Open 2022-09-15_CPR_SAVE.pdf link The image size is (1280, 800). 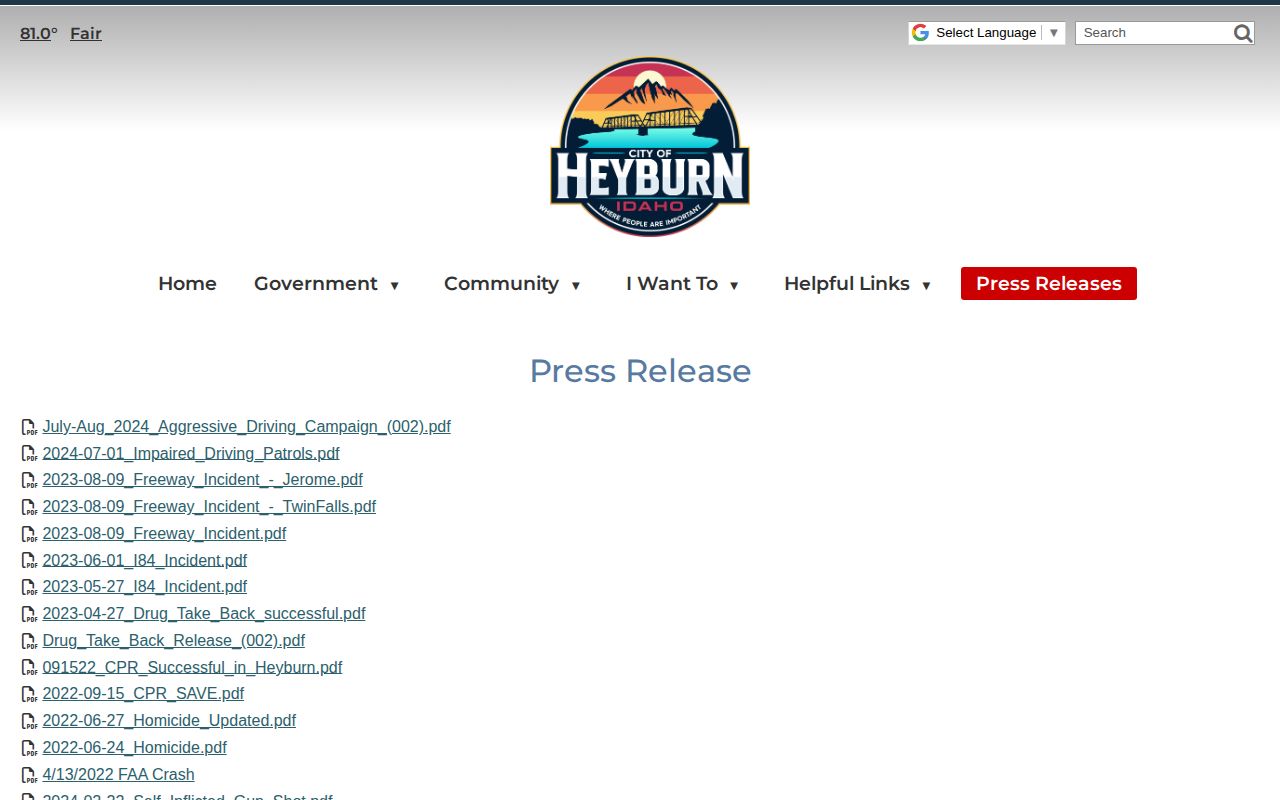click(x=143, y=694)
